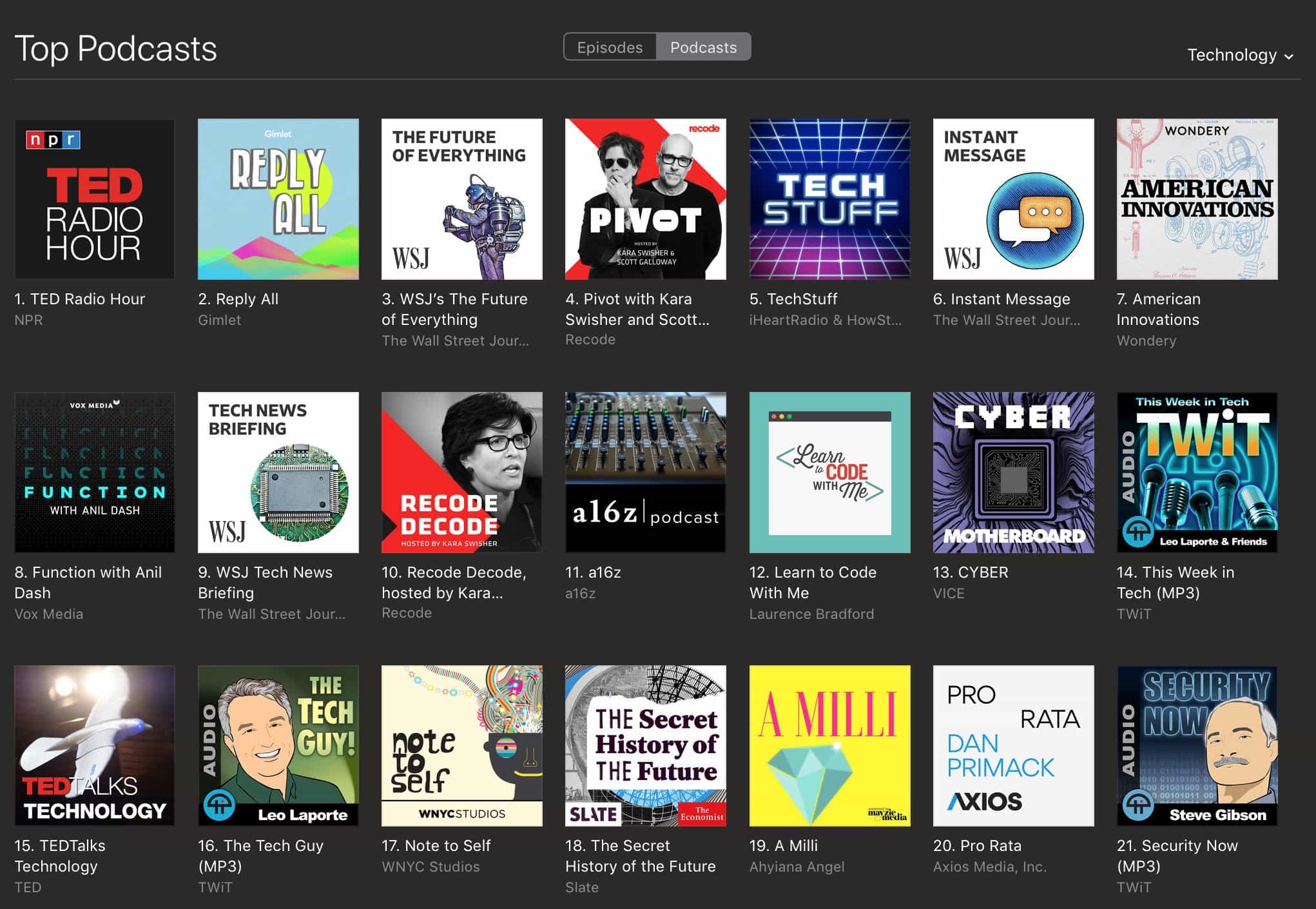Viewport: 1316px width, 909px height.
Task: Open the Note to Self cover art
Action: pyautogui.click(x=461, y=745)
